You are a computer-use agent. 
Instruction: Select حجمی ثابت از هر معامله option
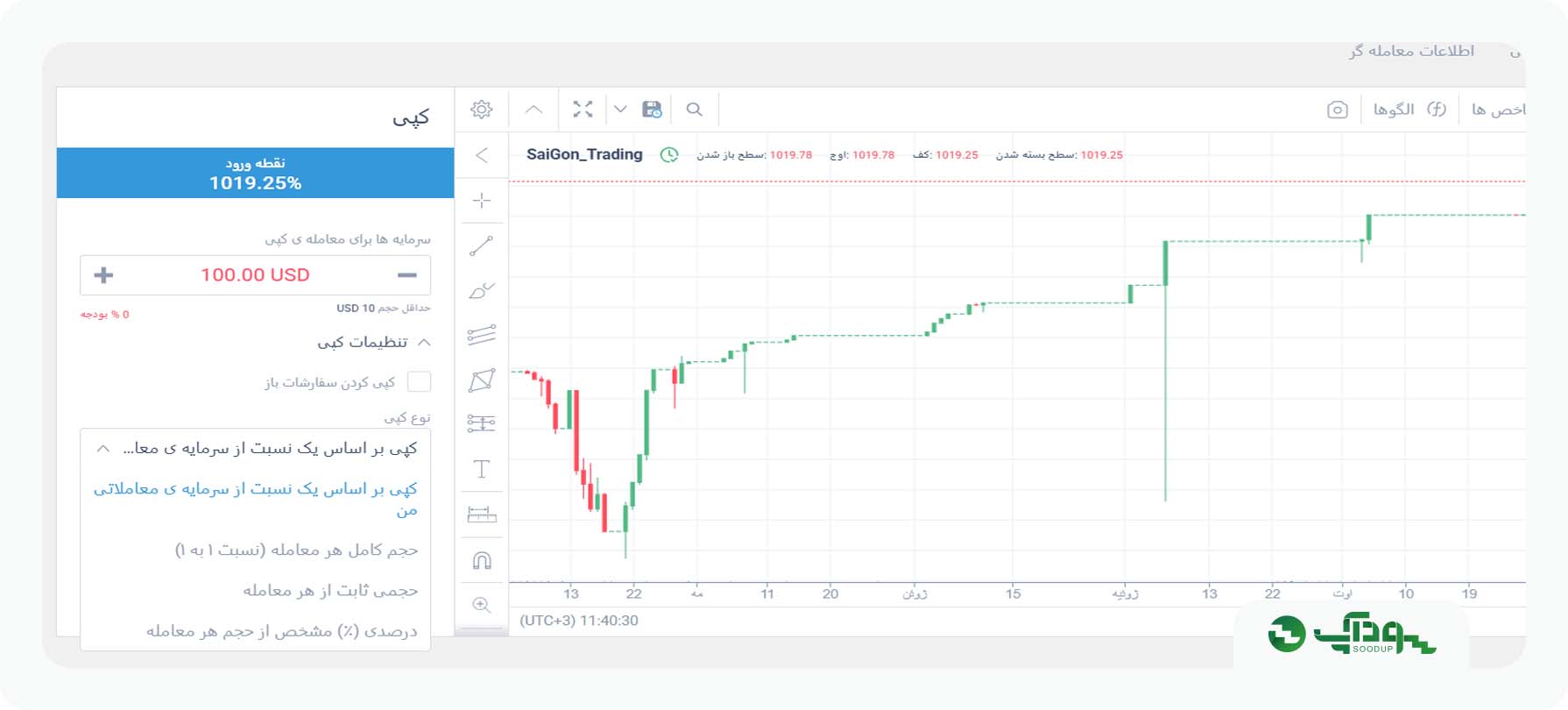330,591
